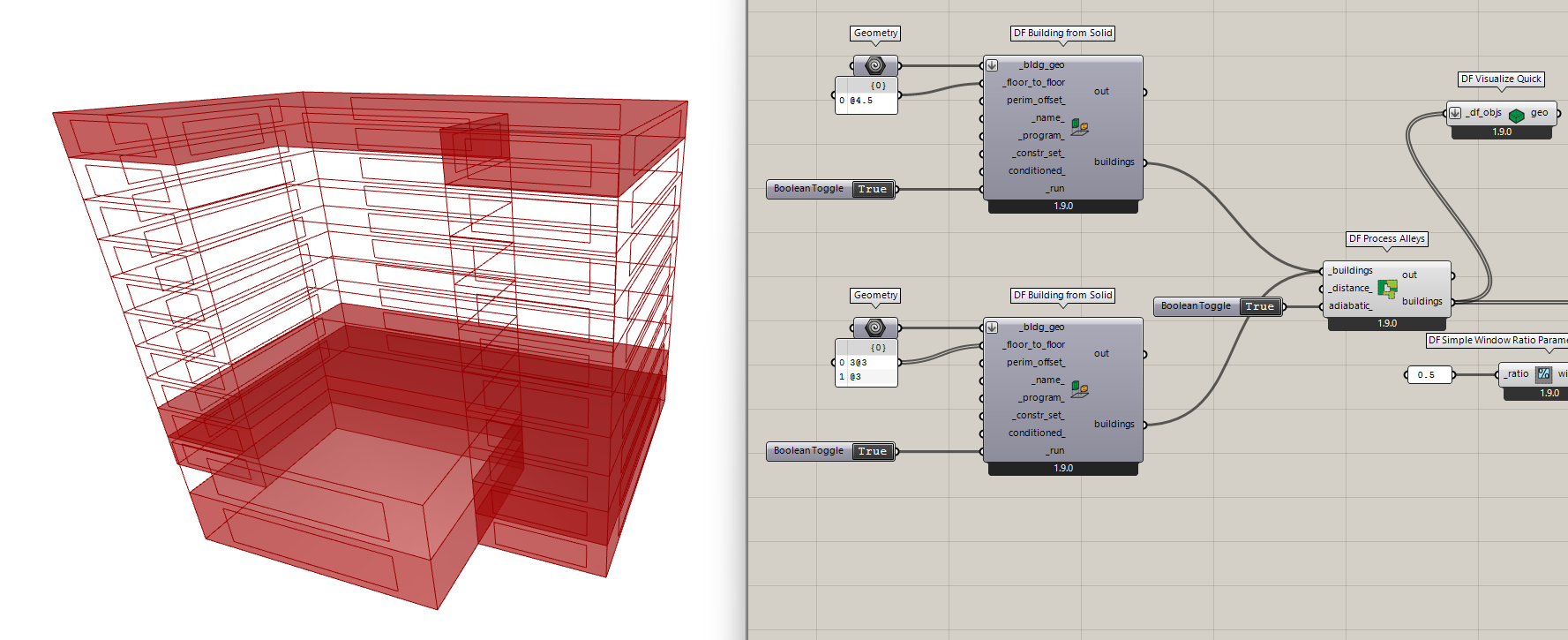Screen dimensions: 1568x640
Task: Click the green DF Visualize Quick icon
Action: pos(1516,115)
